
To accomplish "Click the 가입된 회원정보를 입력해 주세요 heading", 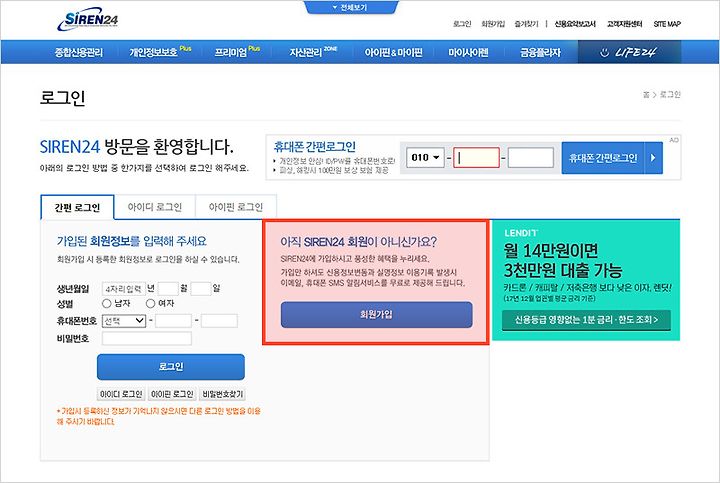I will [132, 241].
